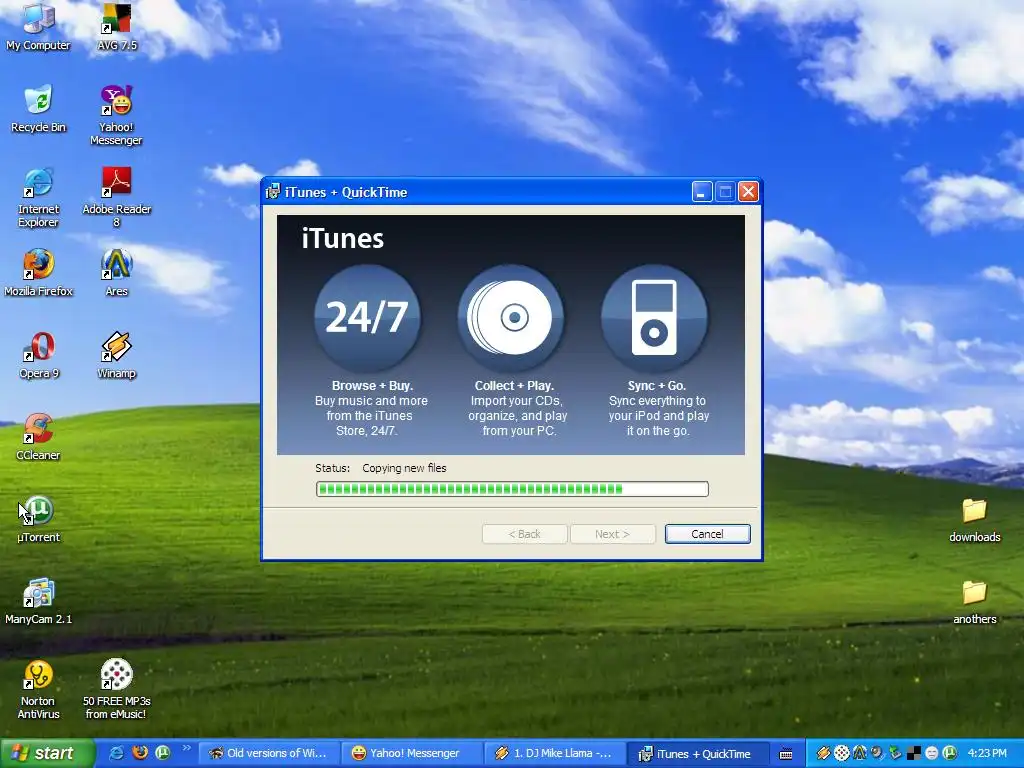Click iTunes + QuickTime taskbar button
This screenshot has width=1024, height=768.
click(697, 754)
